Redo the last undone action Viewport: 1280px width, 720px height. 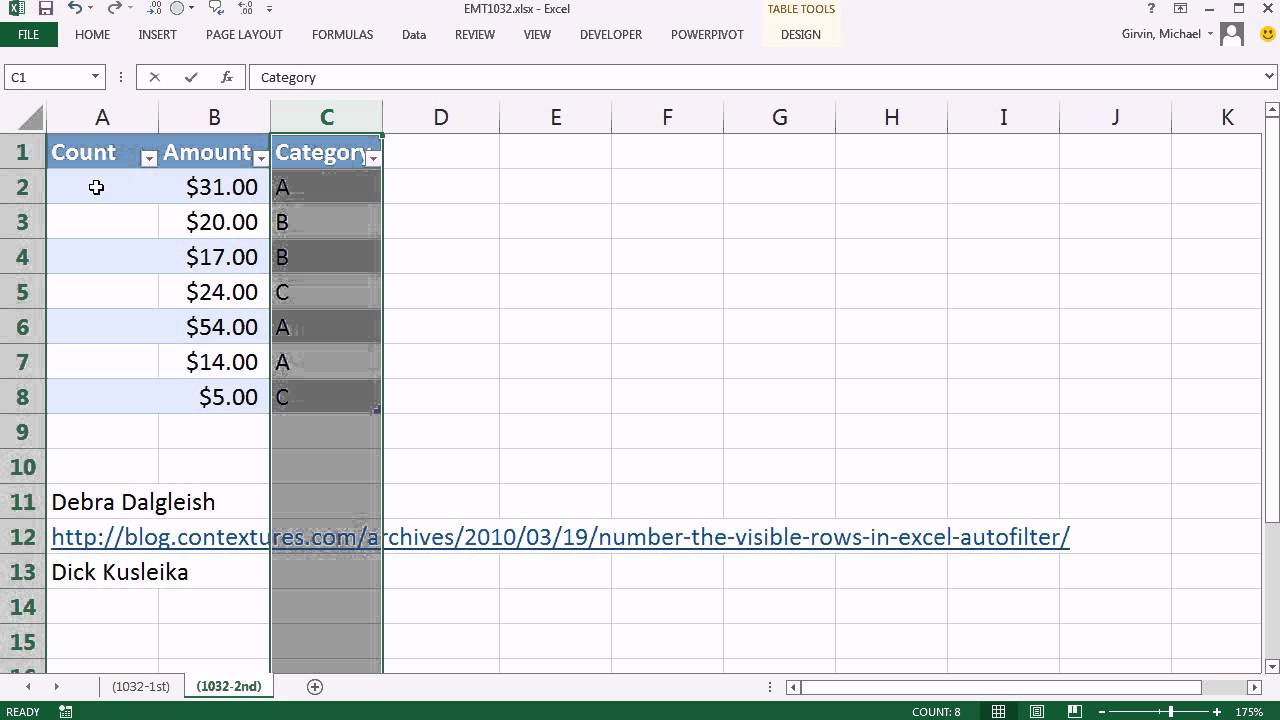[113, 9]
